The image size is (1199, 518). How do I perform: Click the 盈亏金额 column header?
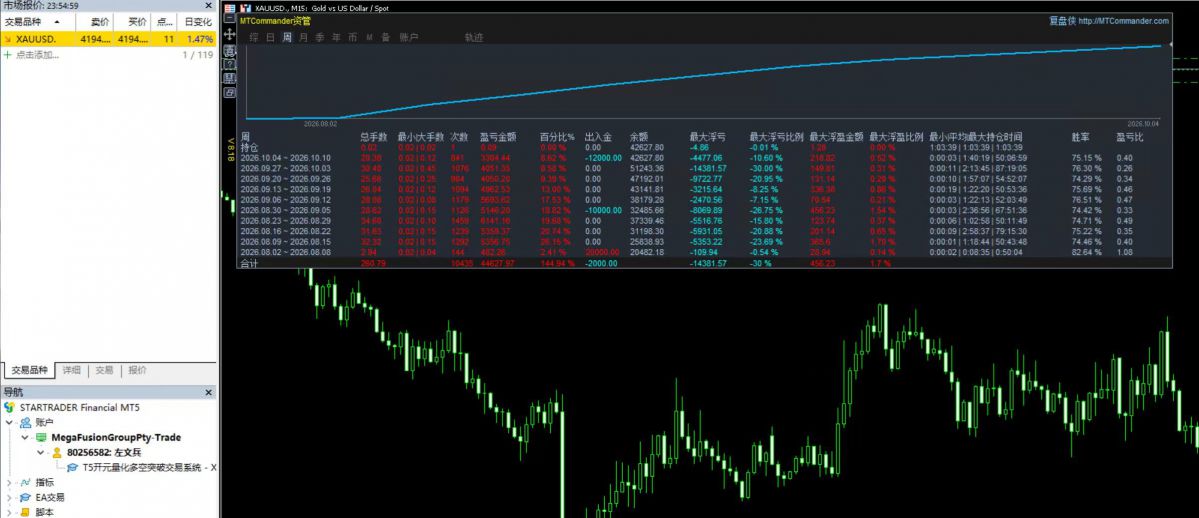coord(498,137)
